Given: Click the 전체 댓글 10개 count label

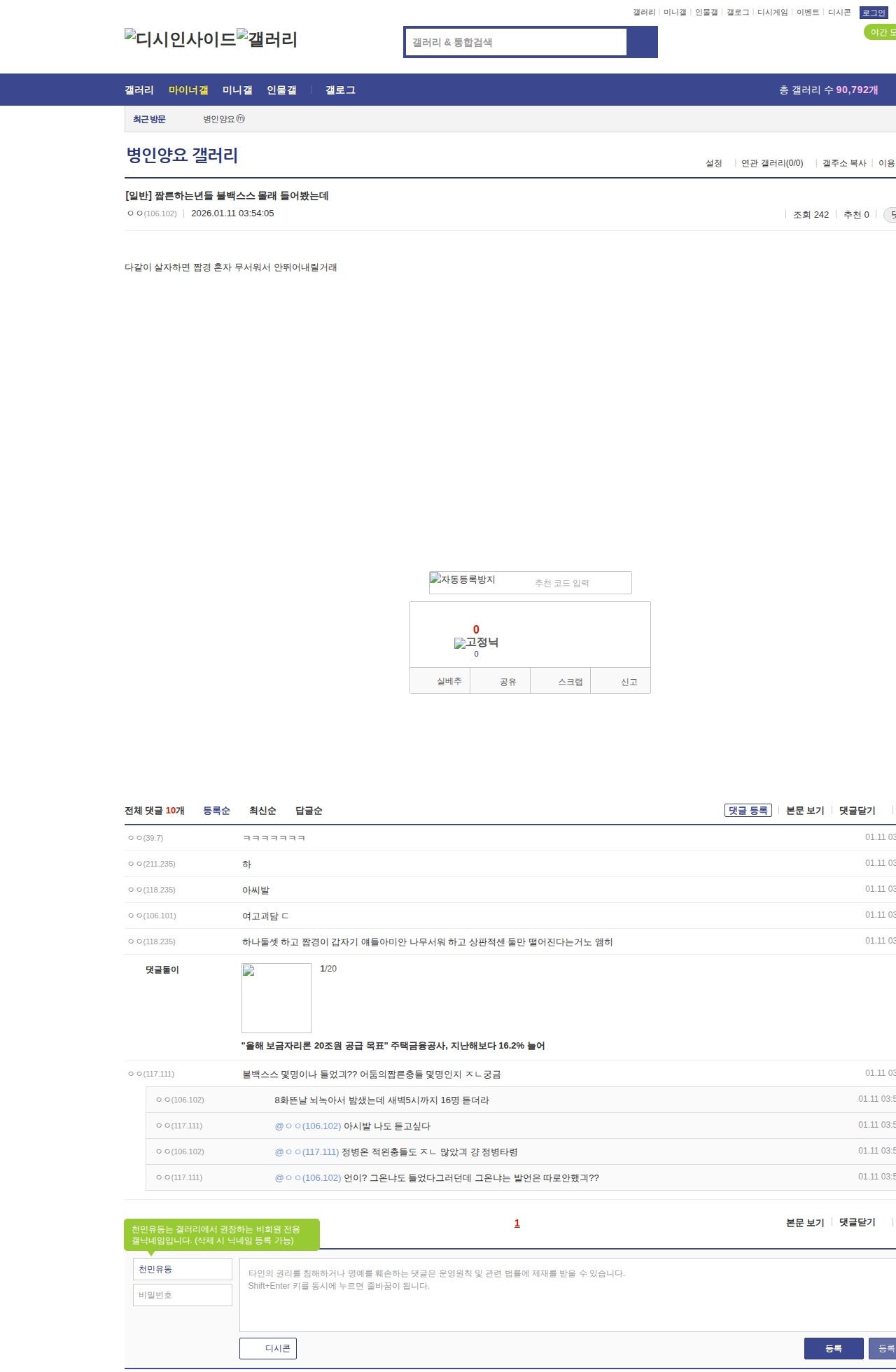Looking at the screenshot, I should (x=155, y=811).
